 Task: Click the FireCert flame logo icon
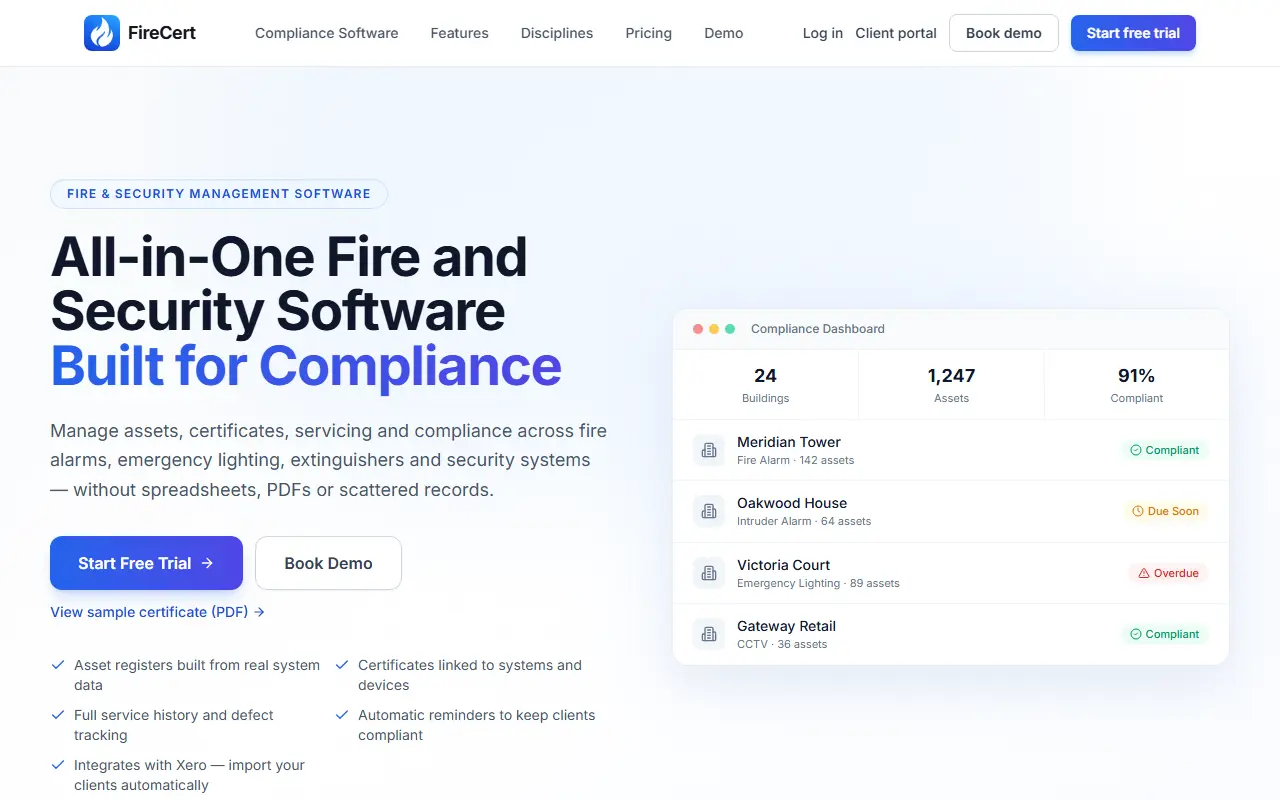[102, 33]
